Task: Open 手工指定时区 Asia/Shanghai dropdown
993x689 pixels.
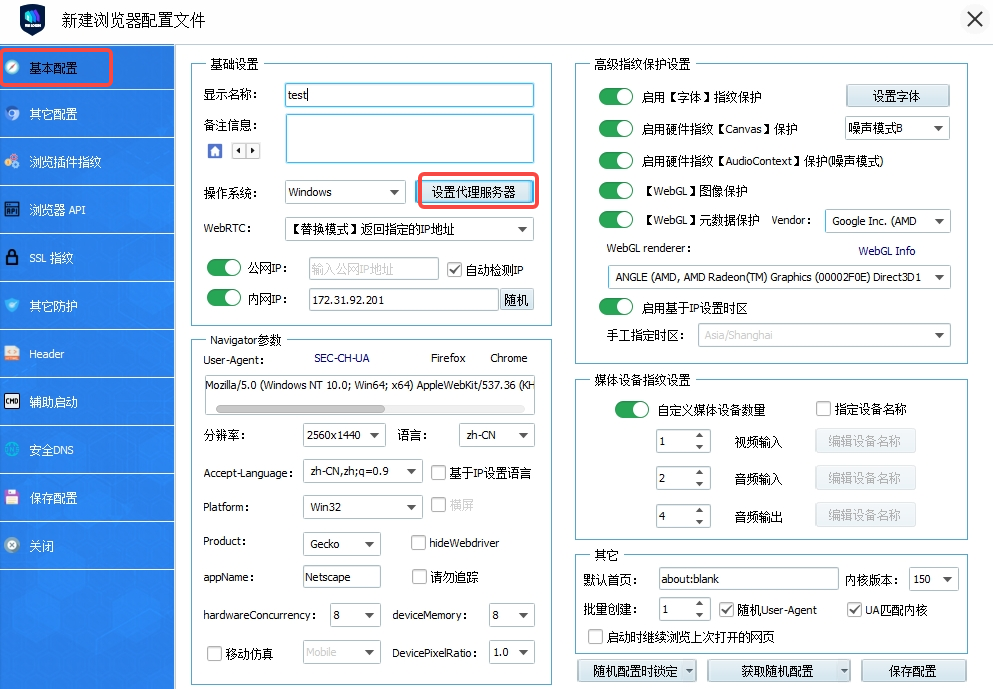Action: click(824, 335)
